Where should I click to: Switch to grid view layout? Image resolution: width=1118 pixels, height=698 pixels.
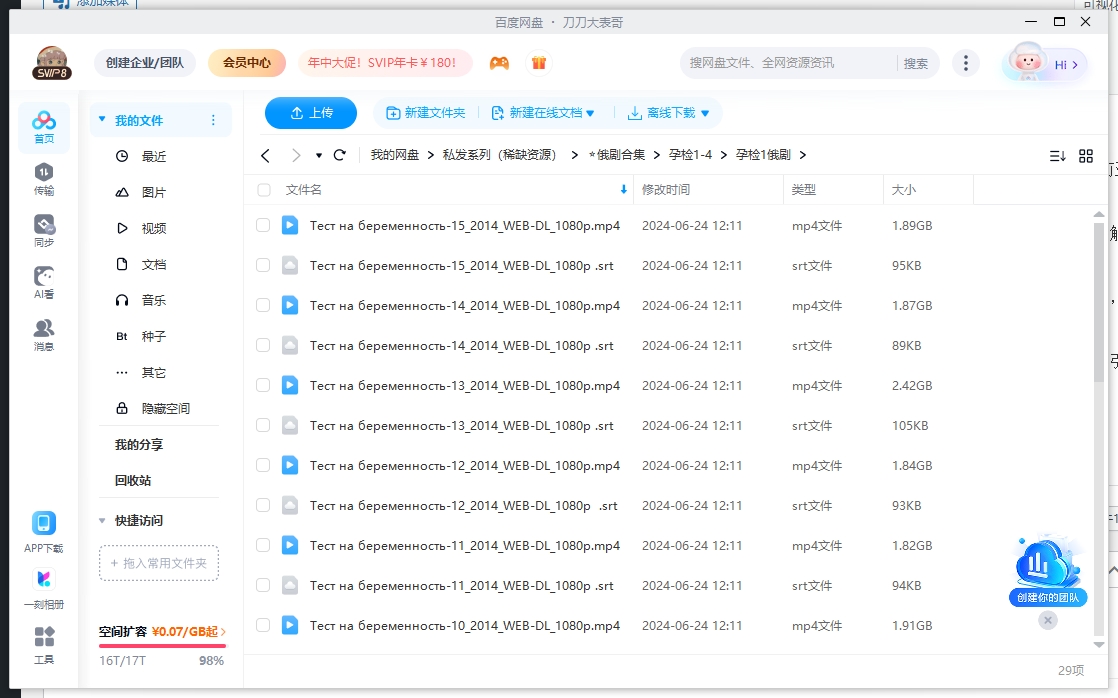click(1086, 155)
